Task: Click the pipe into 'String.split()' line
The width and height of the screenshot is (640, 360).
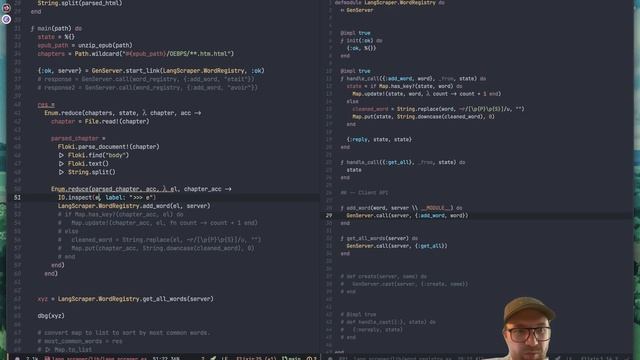Action: point(87,172)
